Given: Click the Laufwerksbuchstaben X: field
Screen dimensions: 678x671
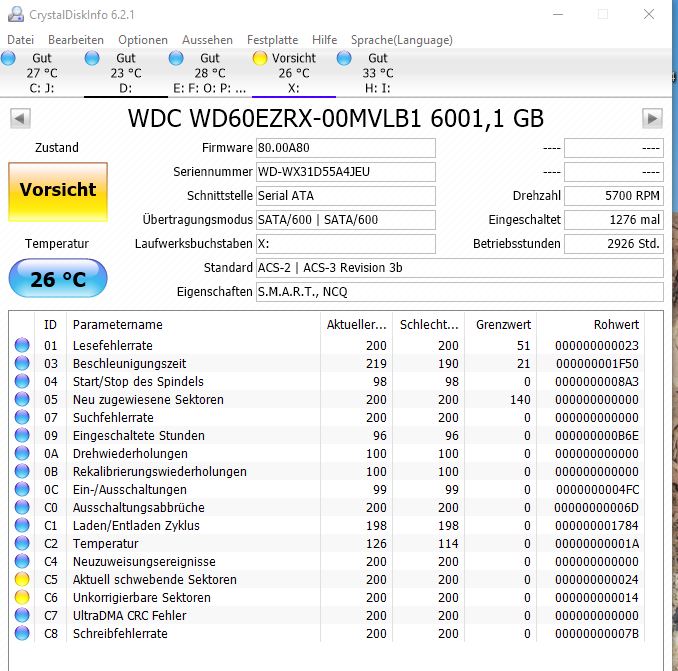Looking at the screenshot, I should coord(345,244).
